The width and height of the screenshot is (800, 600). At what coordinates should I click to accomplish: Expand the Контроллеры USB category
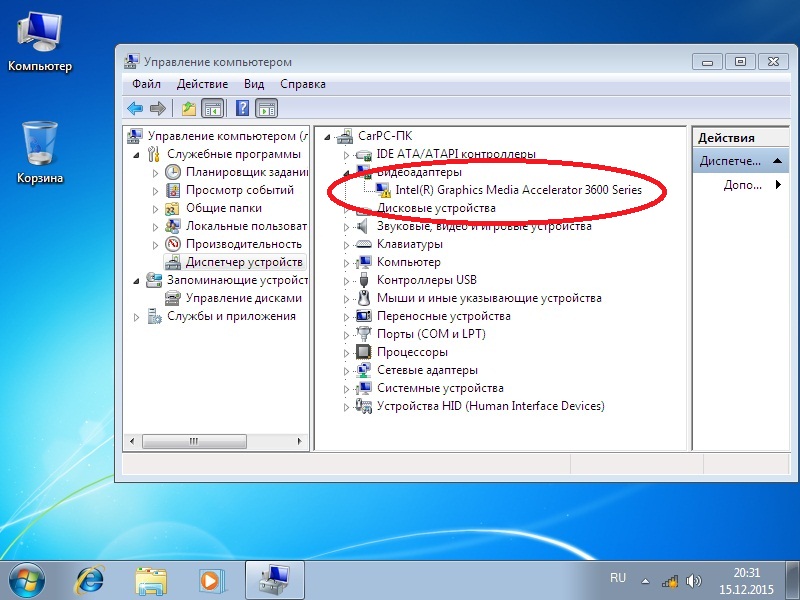pyautogui.click(x=347, y=280)
